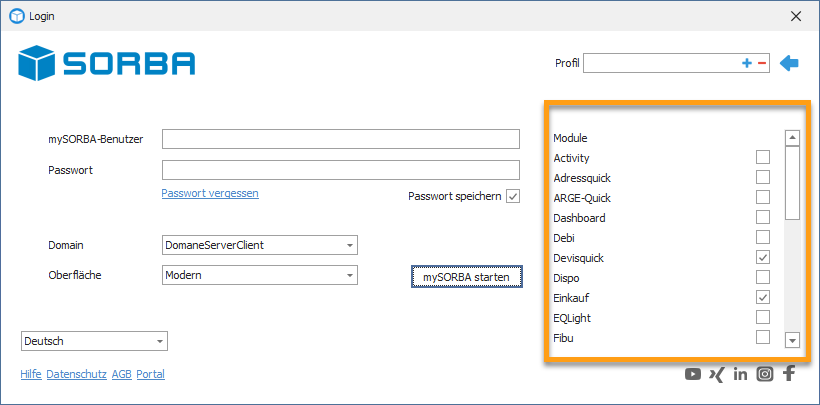Click the Adressquick module label
The image size is (820, 405).
pyautogui.click(x=582, y=178)
